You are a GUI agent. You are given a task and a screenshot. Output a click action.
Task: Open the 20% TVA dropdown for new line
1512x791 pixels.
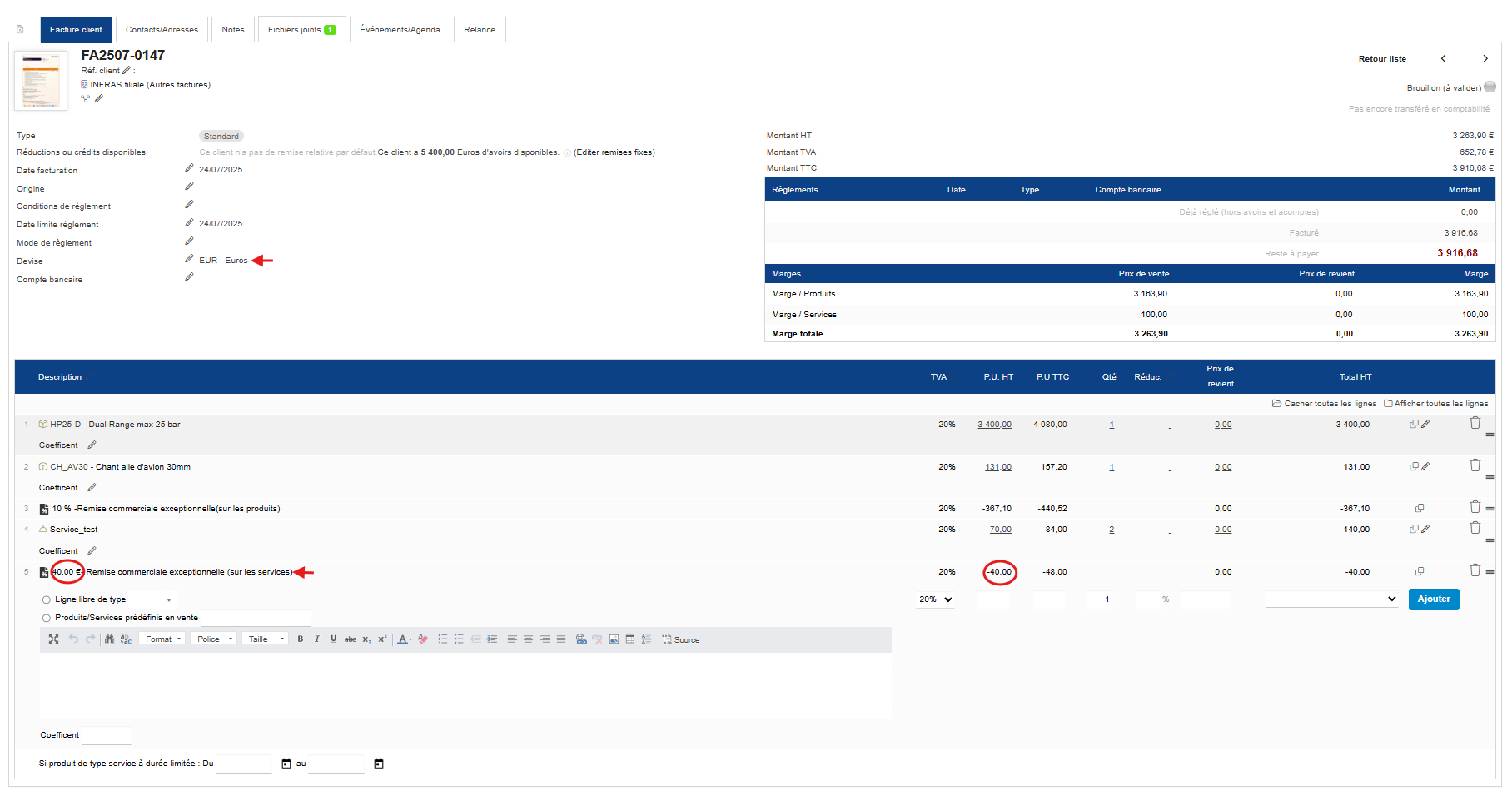[936, 599]
